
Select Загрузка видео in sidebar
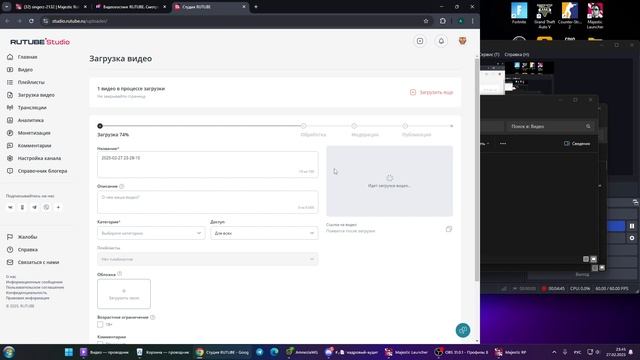(31, 95)
